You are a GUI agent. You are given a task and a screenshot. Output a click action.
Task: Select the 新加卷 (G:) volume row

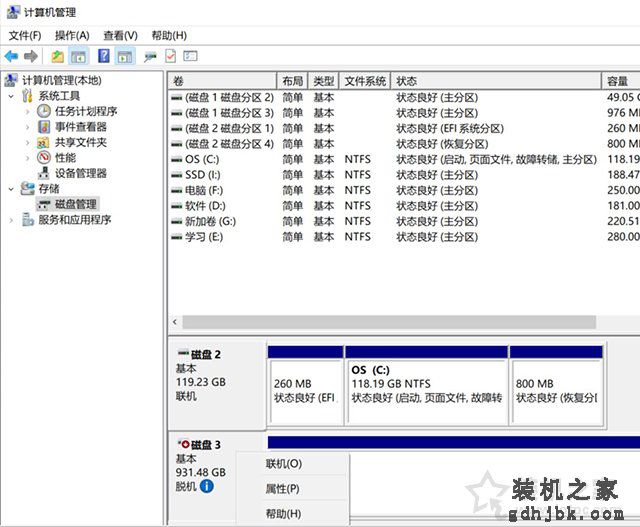pos(404,221)
